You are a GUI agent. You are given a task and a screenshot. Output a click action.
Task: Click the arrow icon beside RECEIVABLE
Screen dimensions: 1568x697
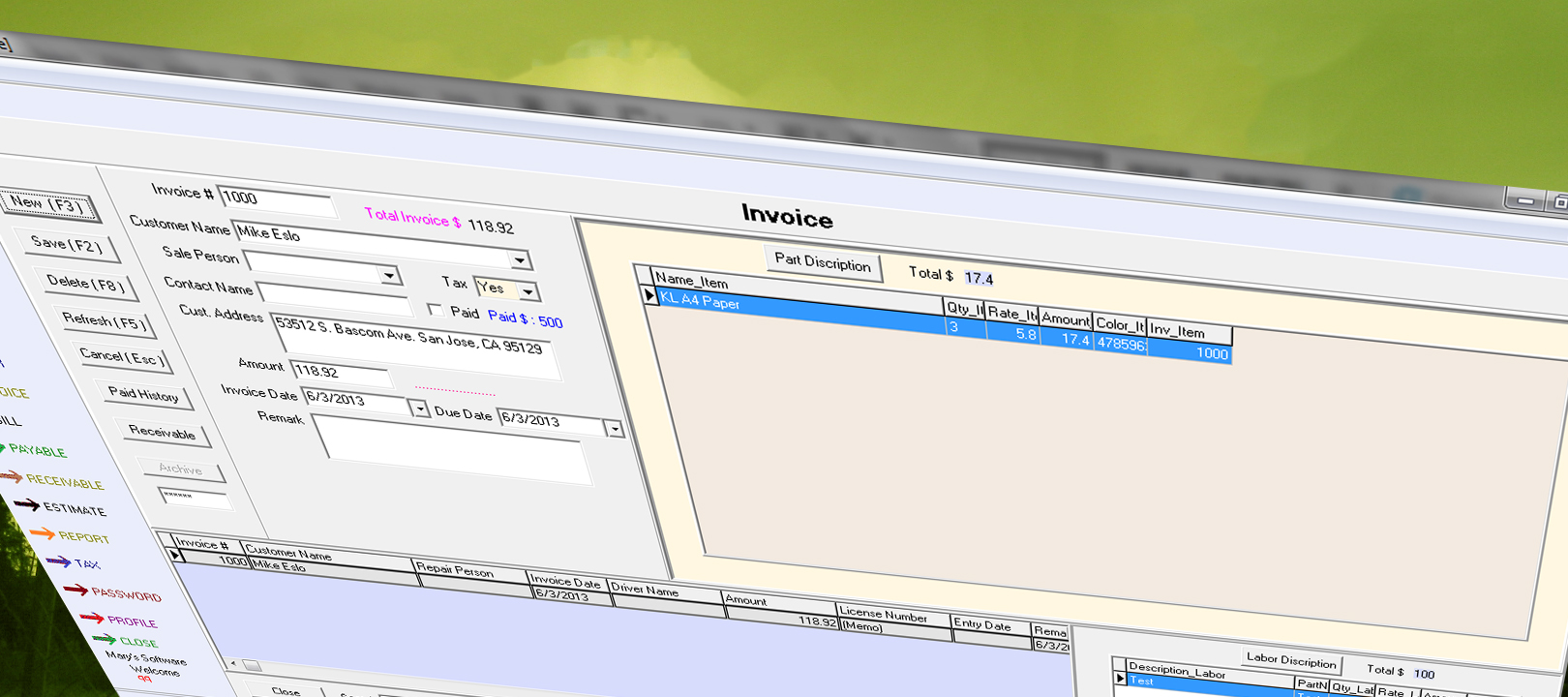11,476
